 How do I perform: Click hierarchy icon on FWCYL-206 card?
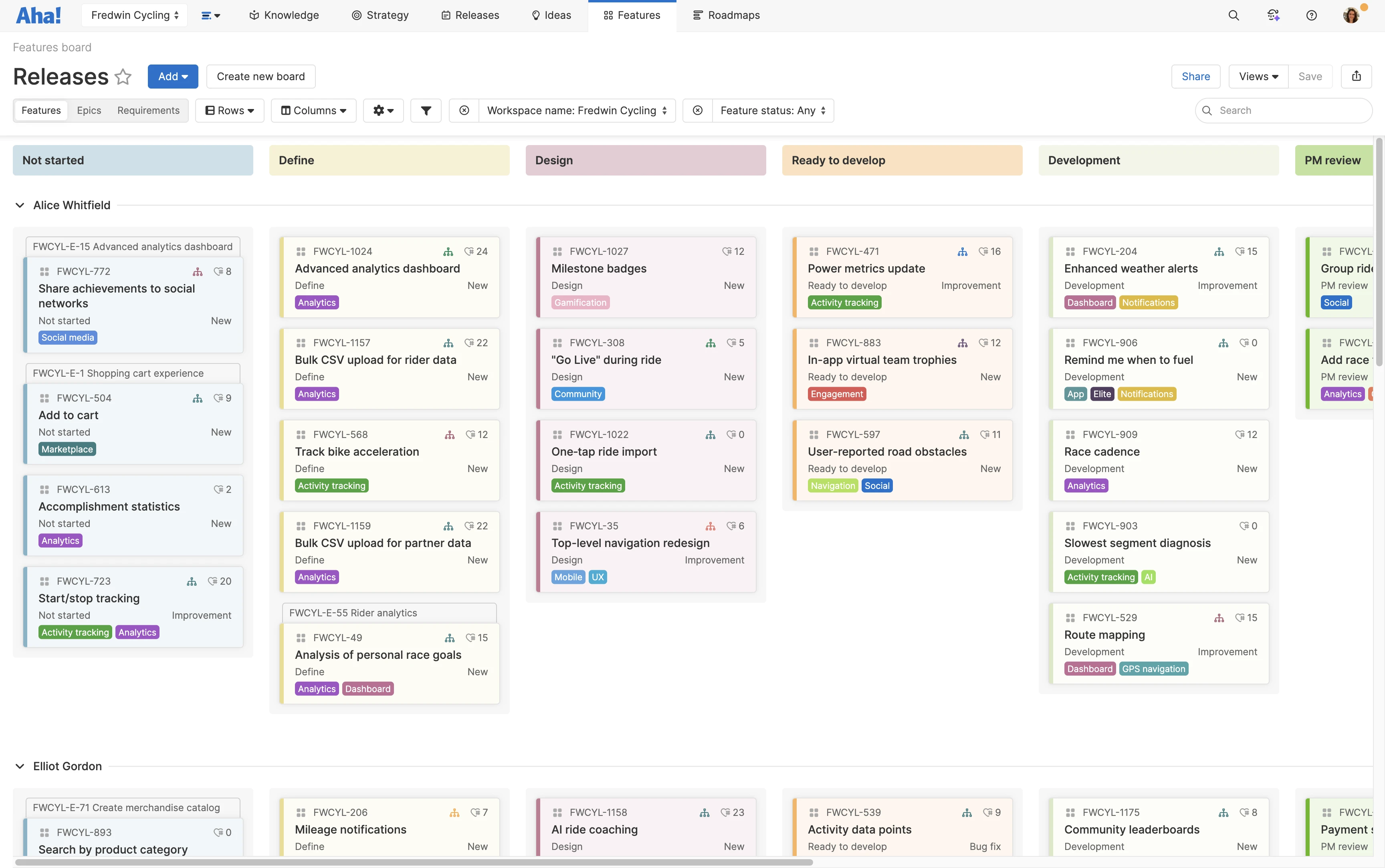tap(454, 812)
